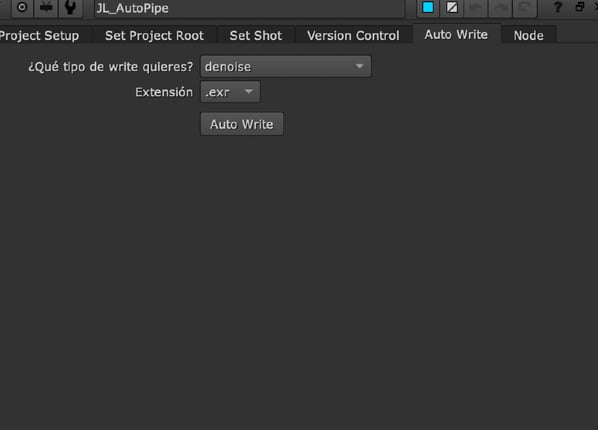Click the black-white gl color icon

coord(452,7)
